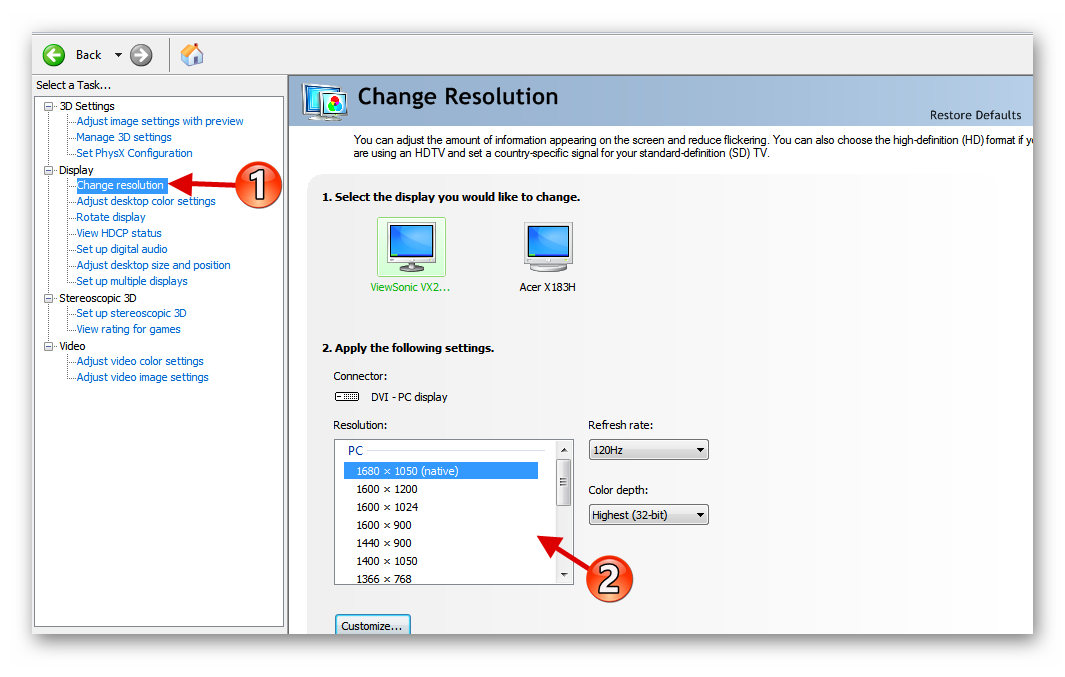Select the Acer X183H monitor icon

(547, 247)
